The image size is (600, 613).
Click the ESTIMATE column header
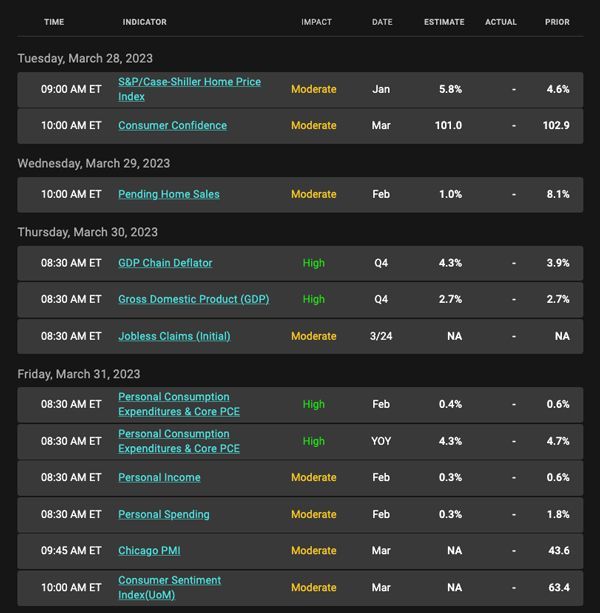[444, 22]
